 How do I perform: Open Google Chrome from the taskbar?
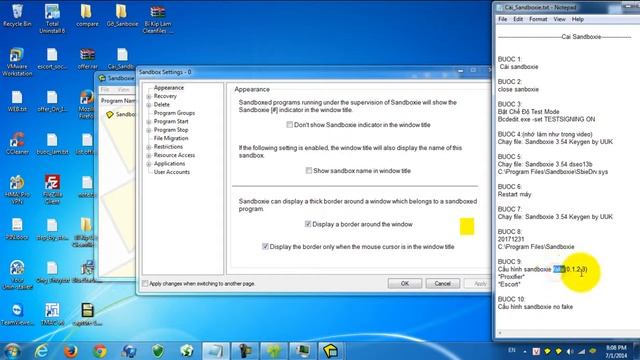(x=100, y=351)
